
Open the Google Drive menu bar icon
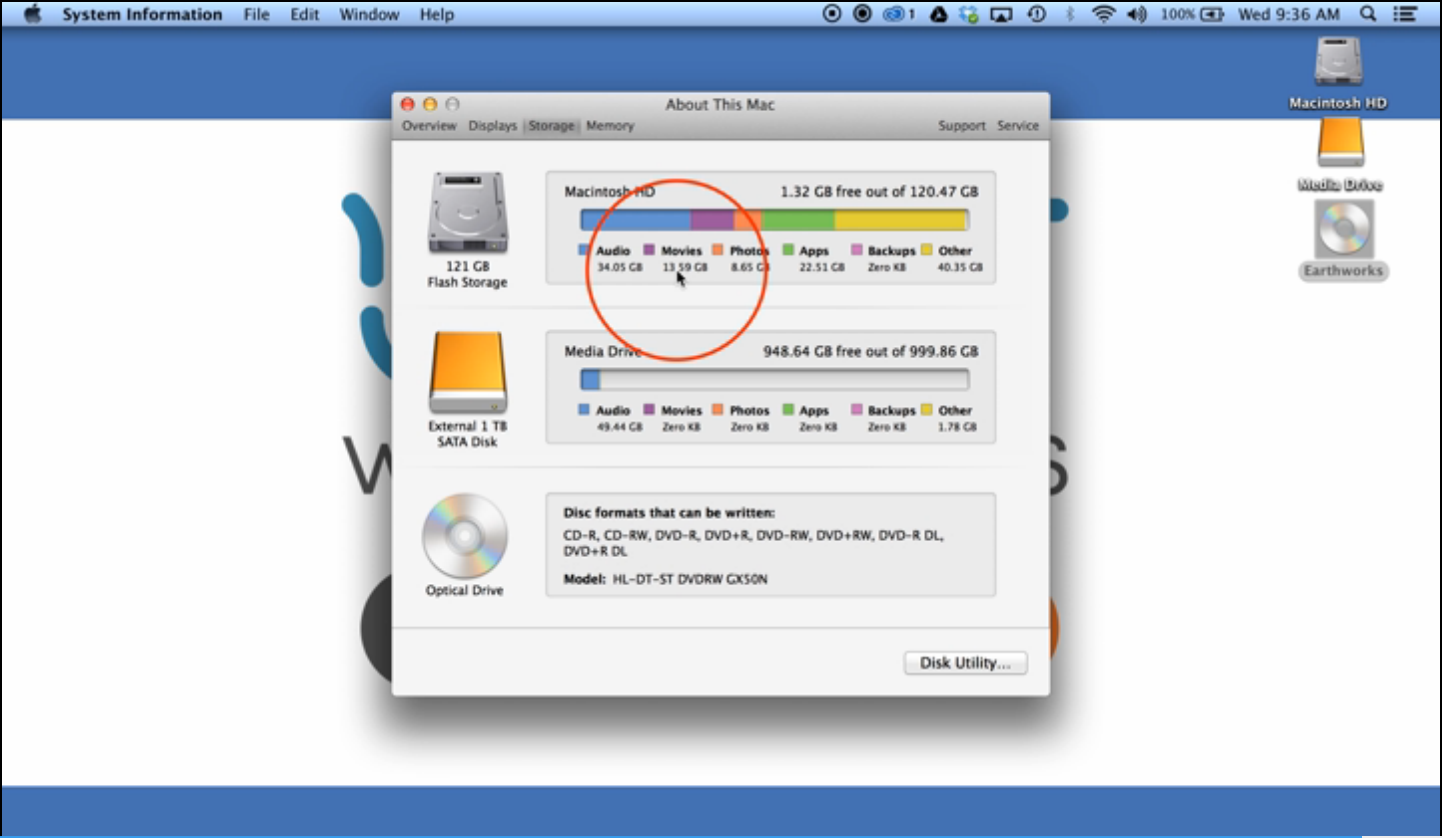[939, 14]
